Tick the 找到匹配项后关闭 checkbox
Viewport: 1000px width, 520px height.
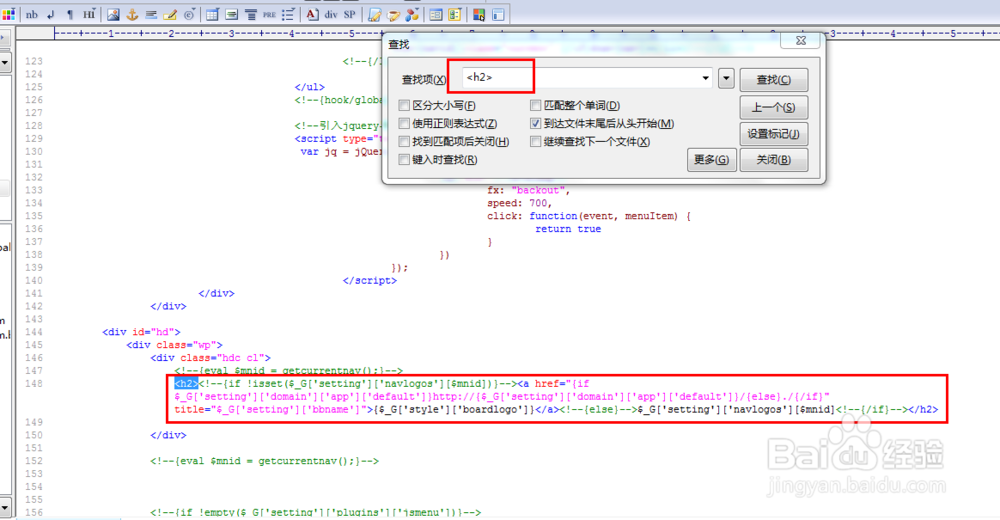(404, 142)
